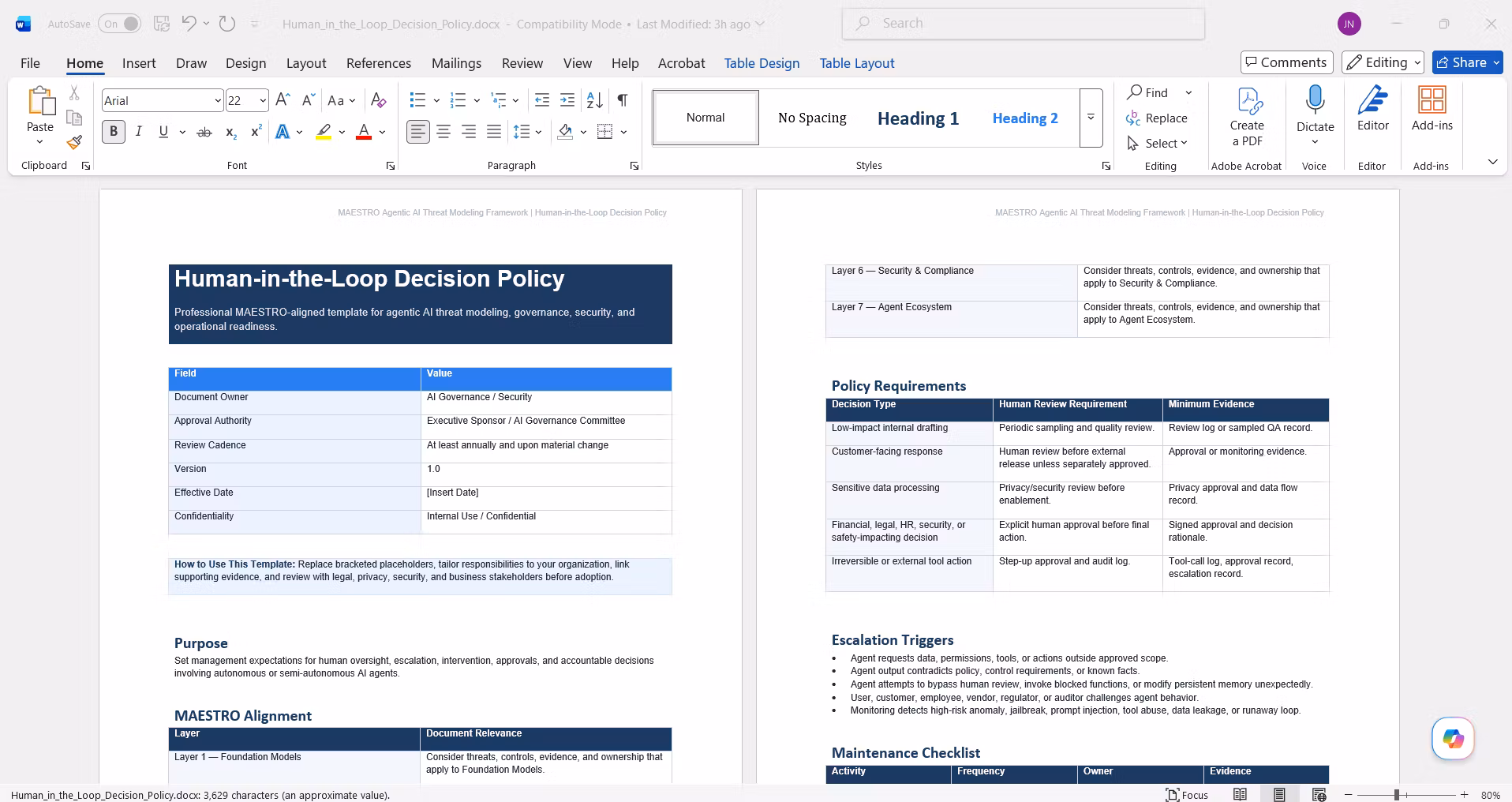Toggle Bold formatting button
1512x802 pixels.
click(114, 132)
